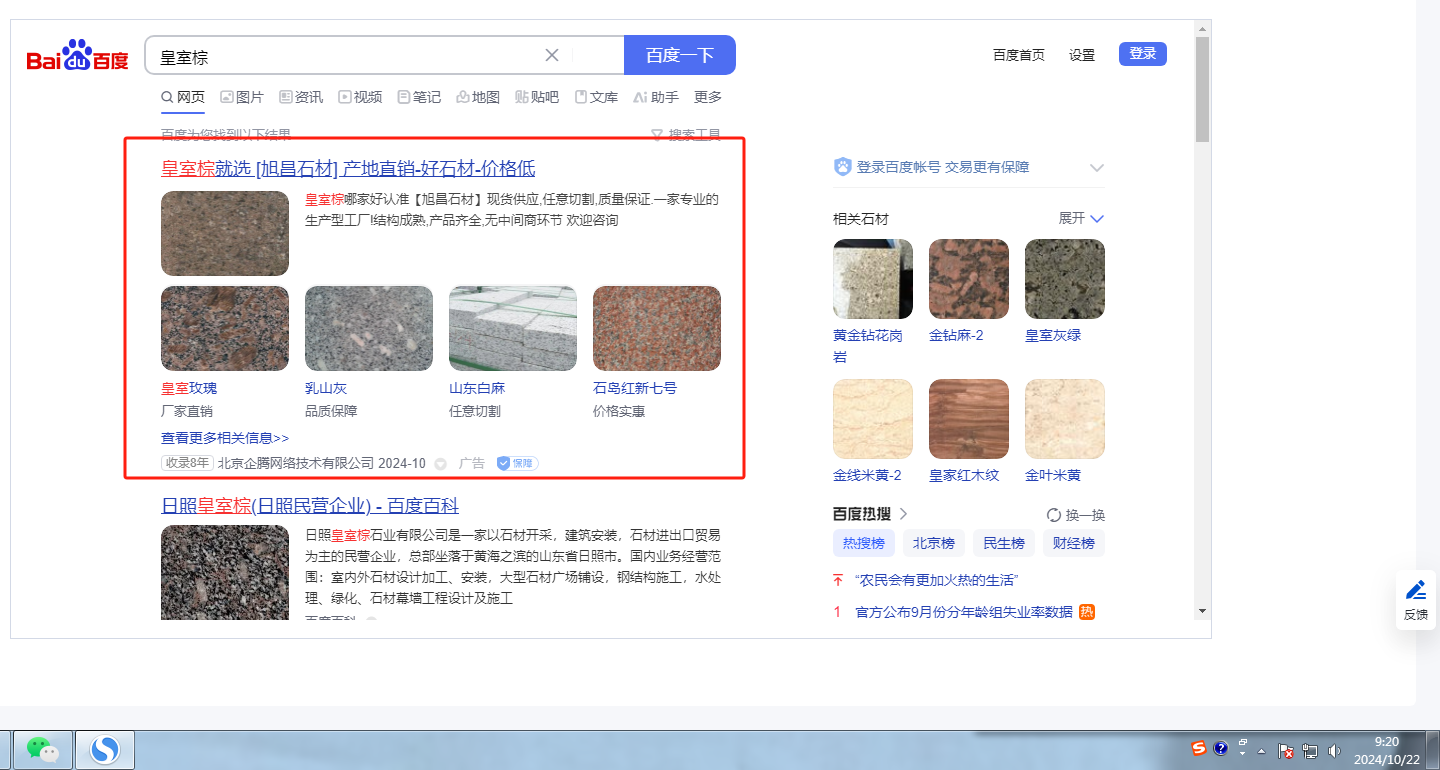Click the volume speaker tray icon
The width and height of the screenshot is (1440, 770).
click(x=1334, y=750)
